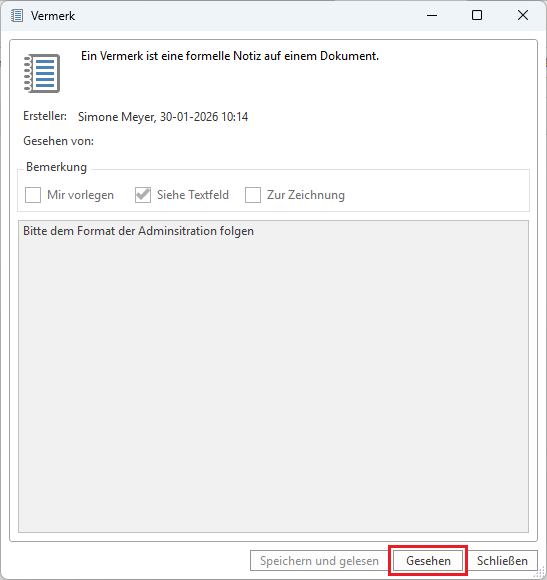Click the 'Vermerk' window title text
The width and height of the screenshot is (547, 580).
tap(53, 16)
